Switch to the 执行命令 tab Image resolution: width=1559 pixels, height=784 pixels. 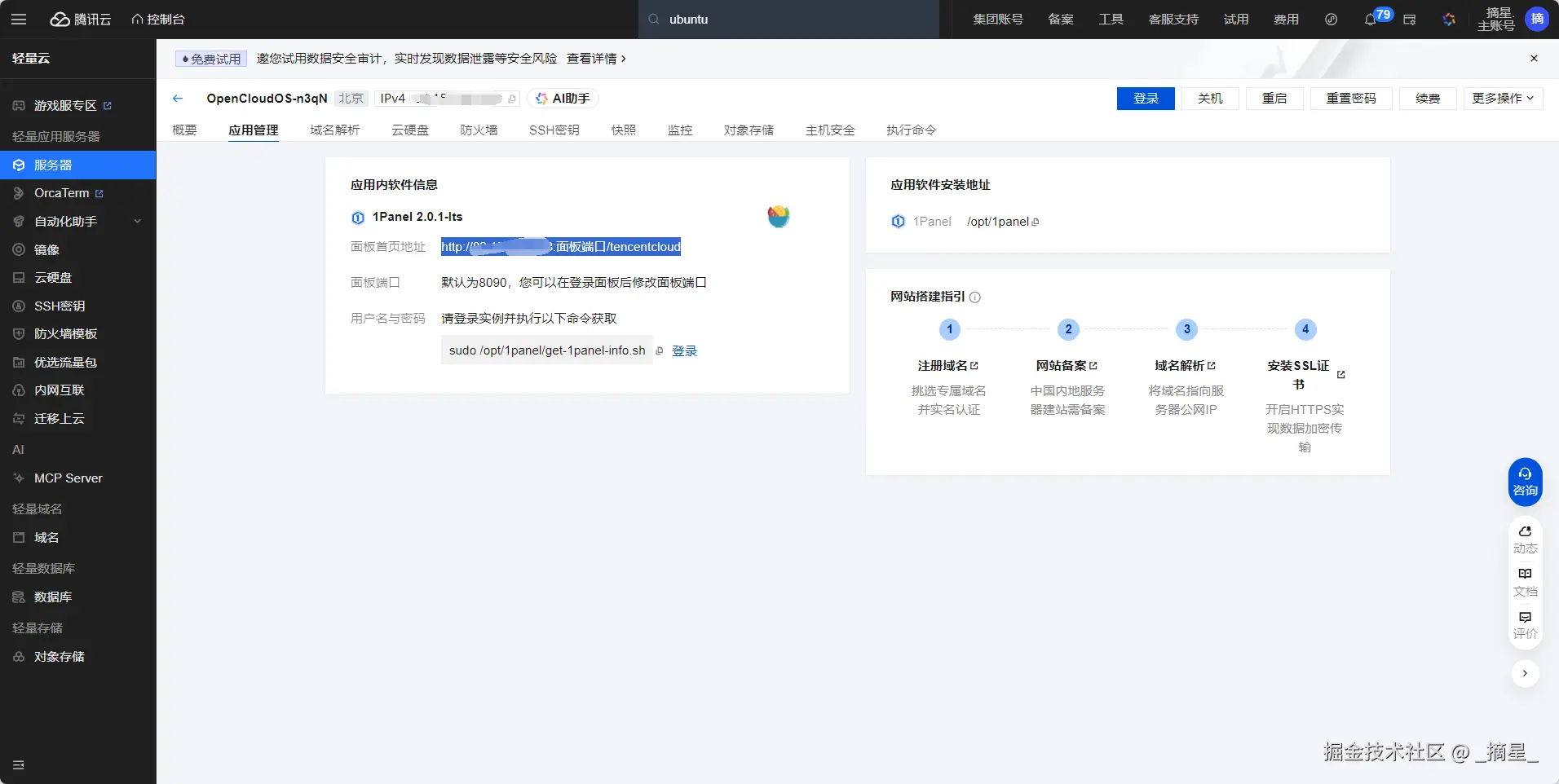point(912,130)
